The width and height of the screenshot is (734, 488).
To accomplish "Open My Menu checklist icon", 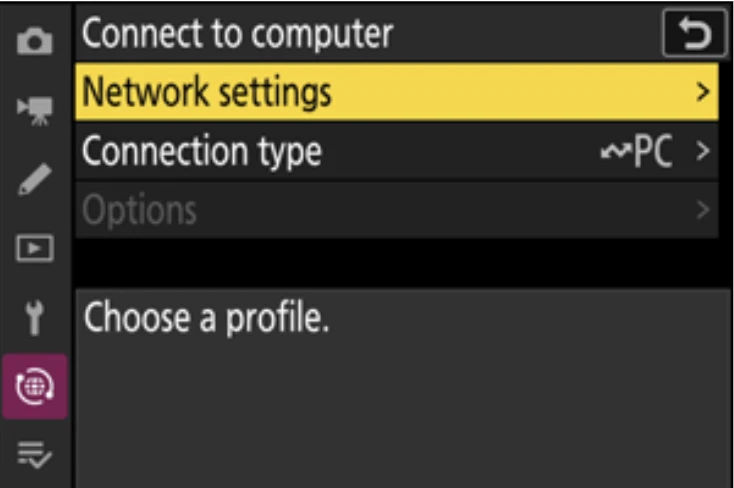I will (35, 454).
